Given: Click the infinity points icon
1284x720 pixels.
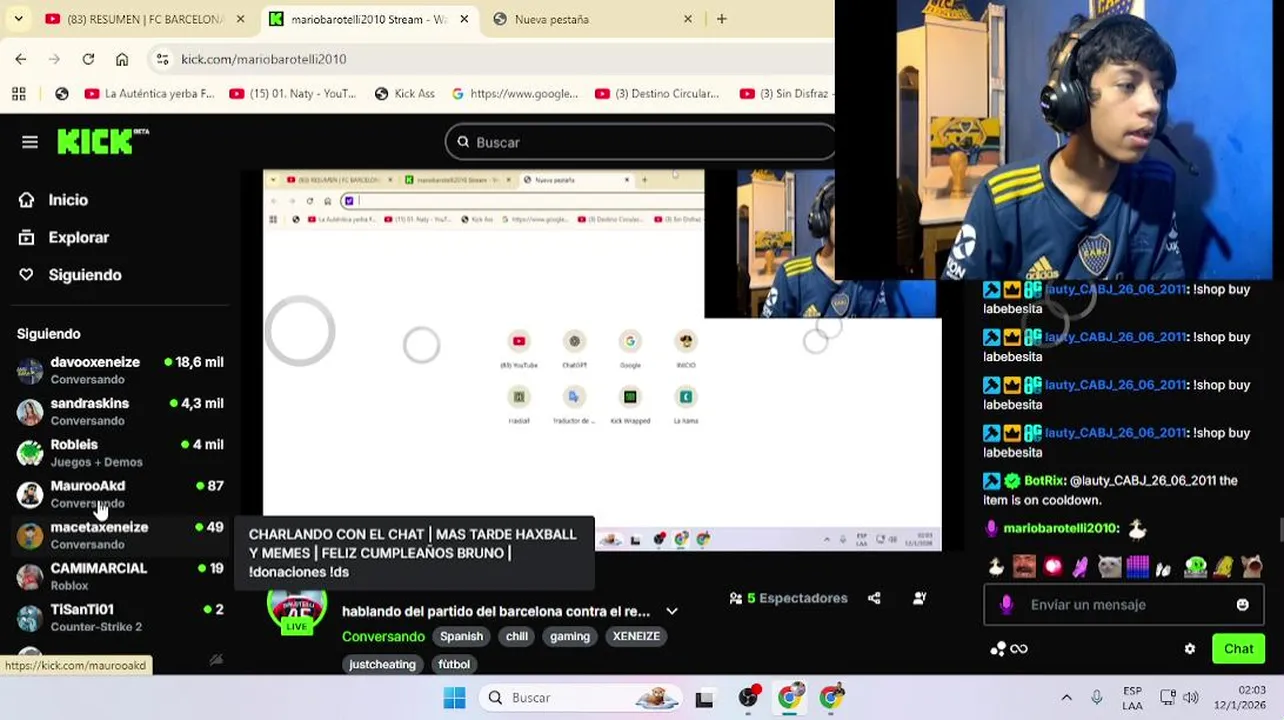Looking at the screenshot, I should click(x=1019, y=649).
